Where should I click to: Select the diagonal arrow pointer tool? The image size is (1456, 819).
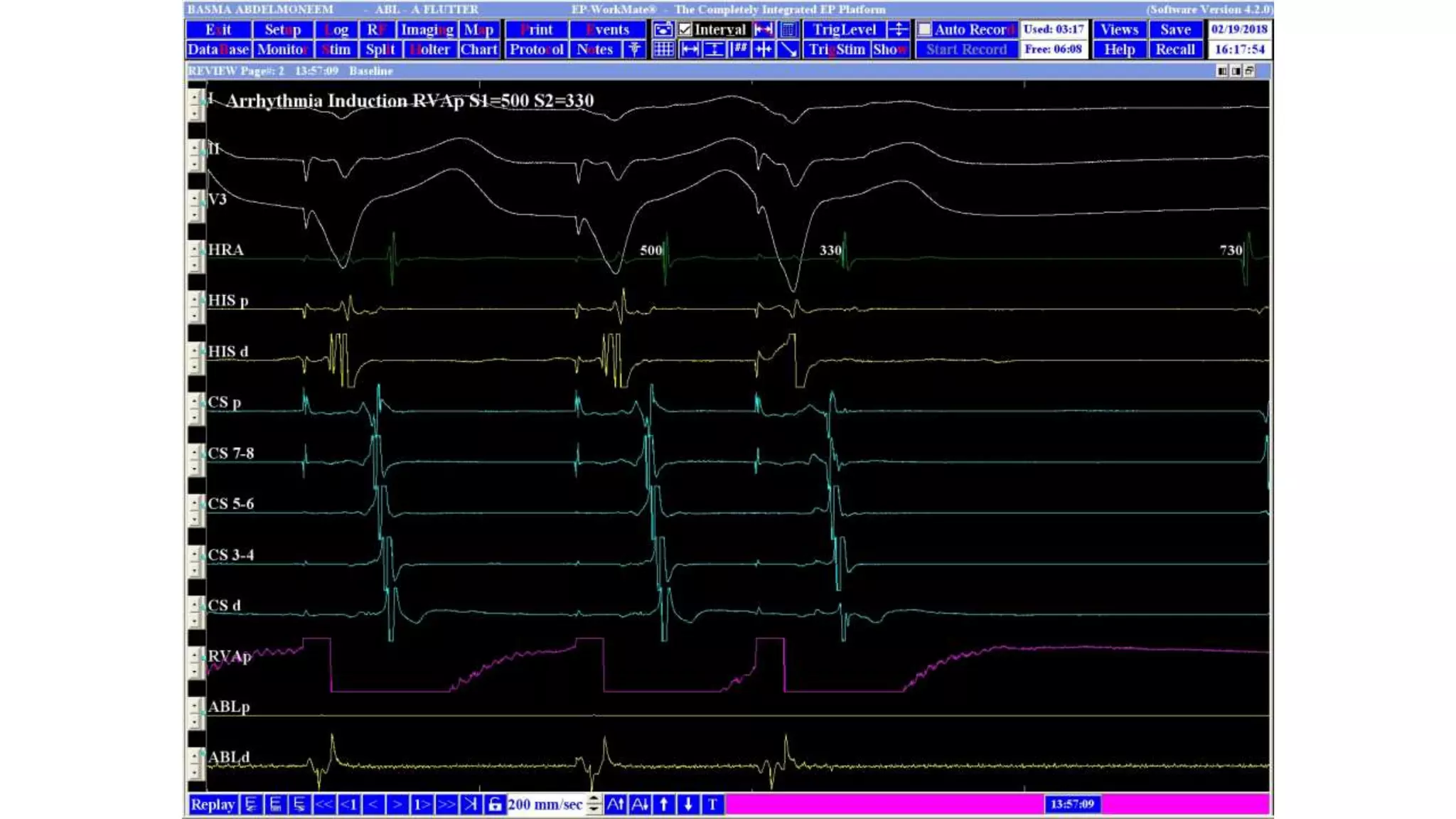click(788, 50)
